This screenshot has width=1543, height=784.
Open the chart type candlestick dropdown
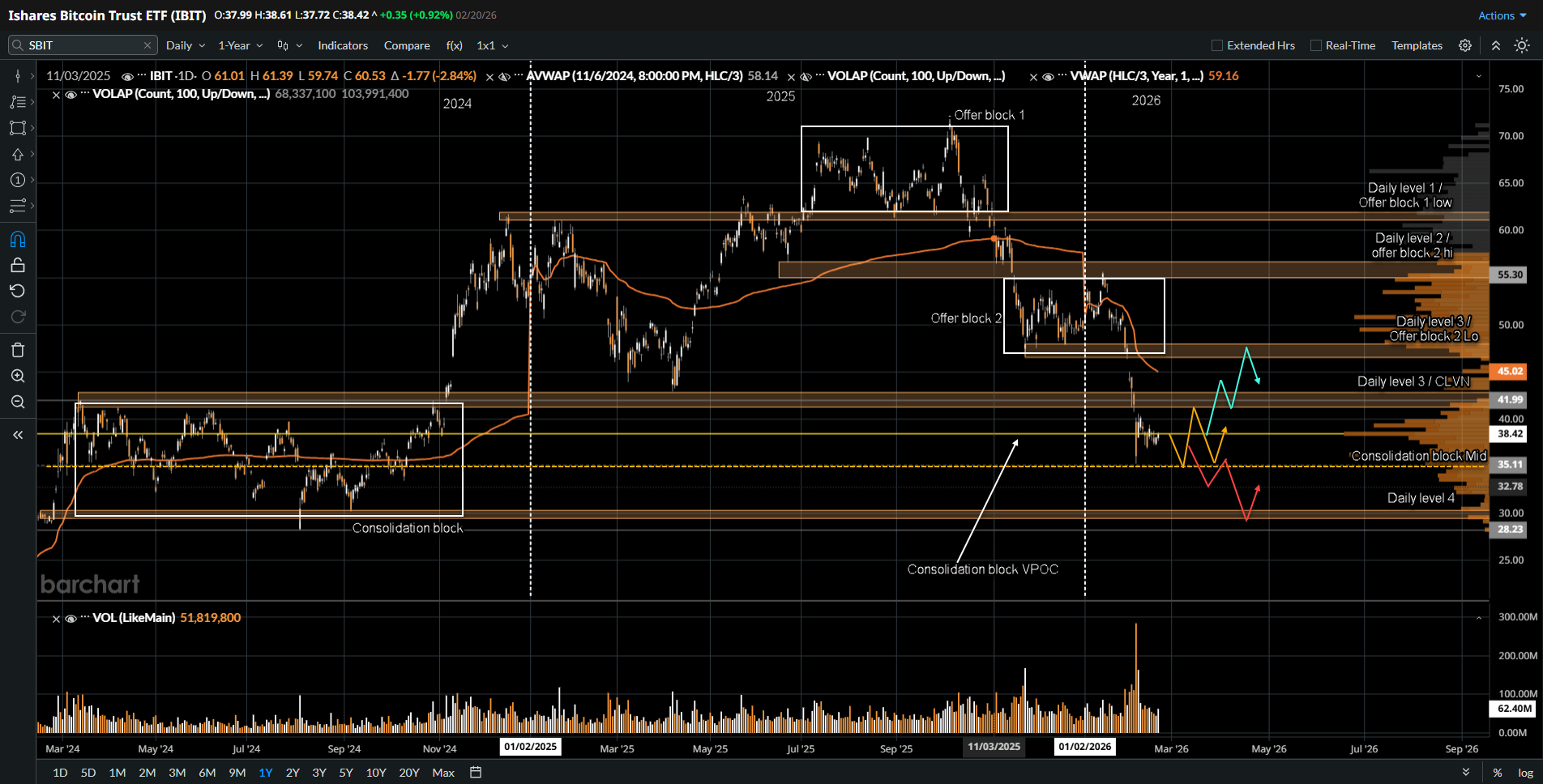(289, 45)
